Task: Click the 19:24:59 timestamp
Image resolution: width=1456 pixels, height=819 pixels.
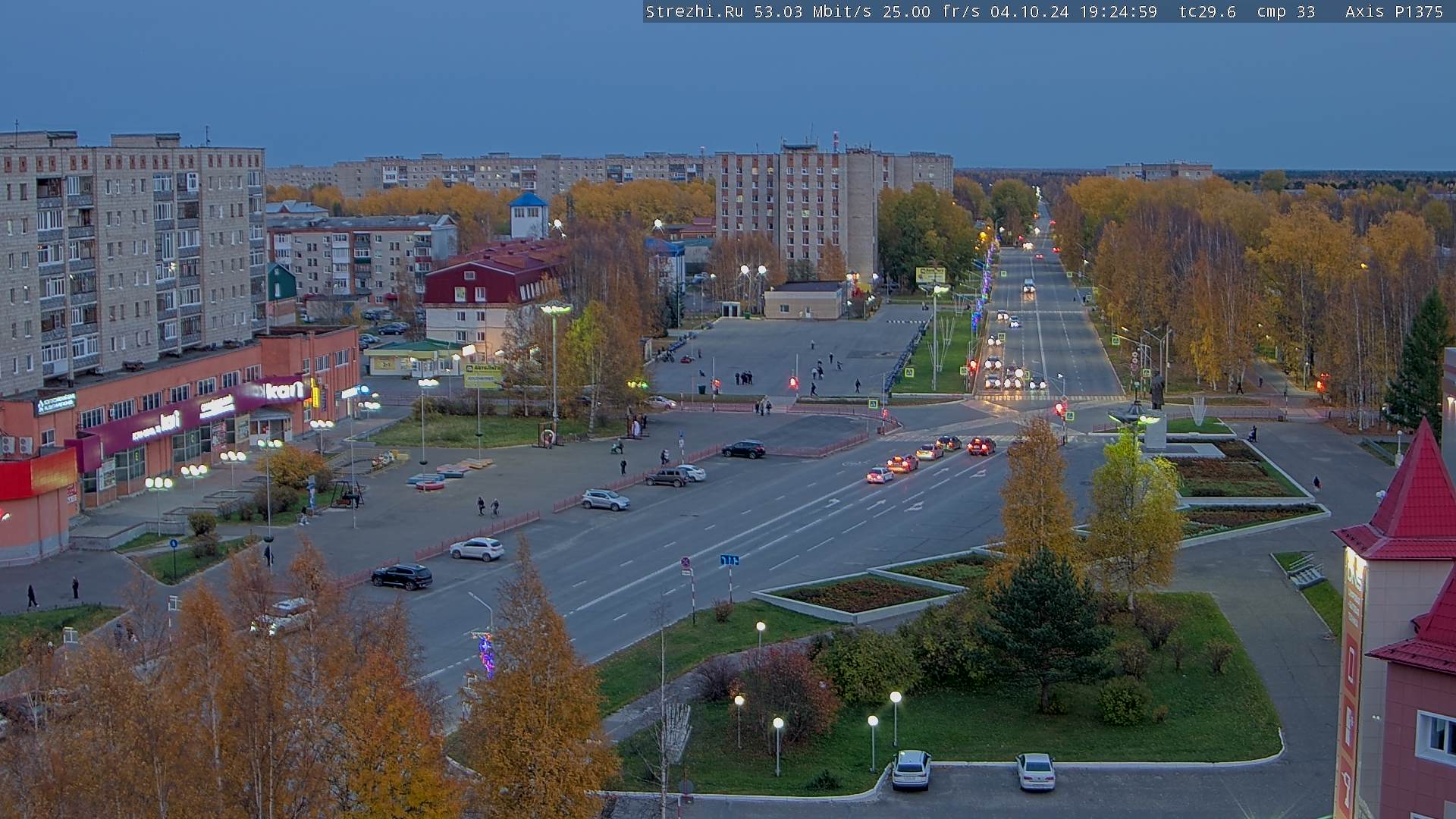Action: 1119,11
